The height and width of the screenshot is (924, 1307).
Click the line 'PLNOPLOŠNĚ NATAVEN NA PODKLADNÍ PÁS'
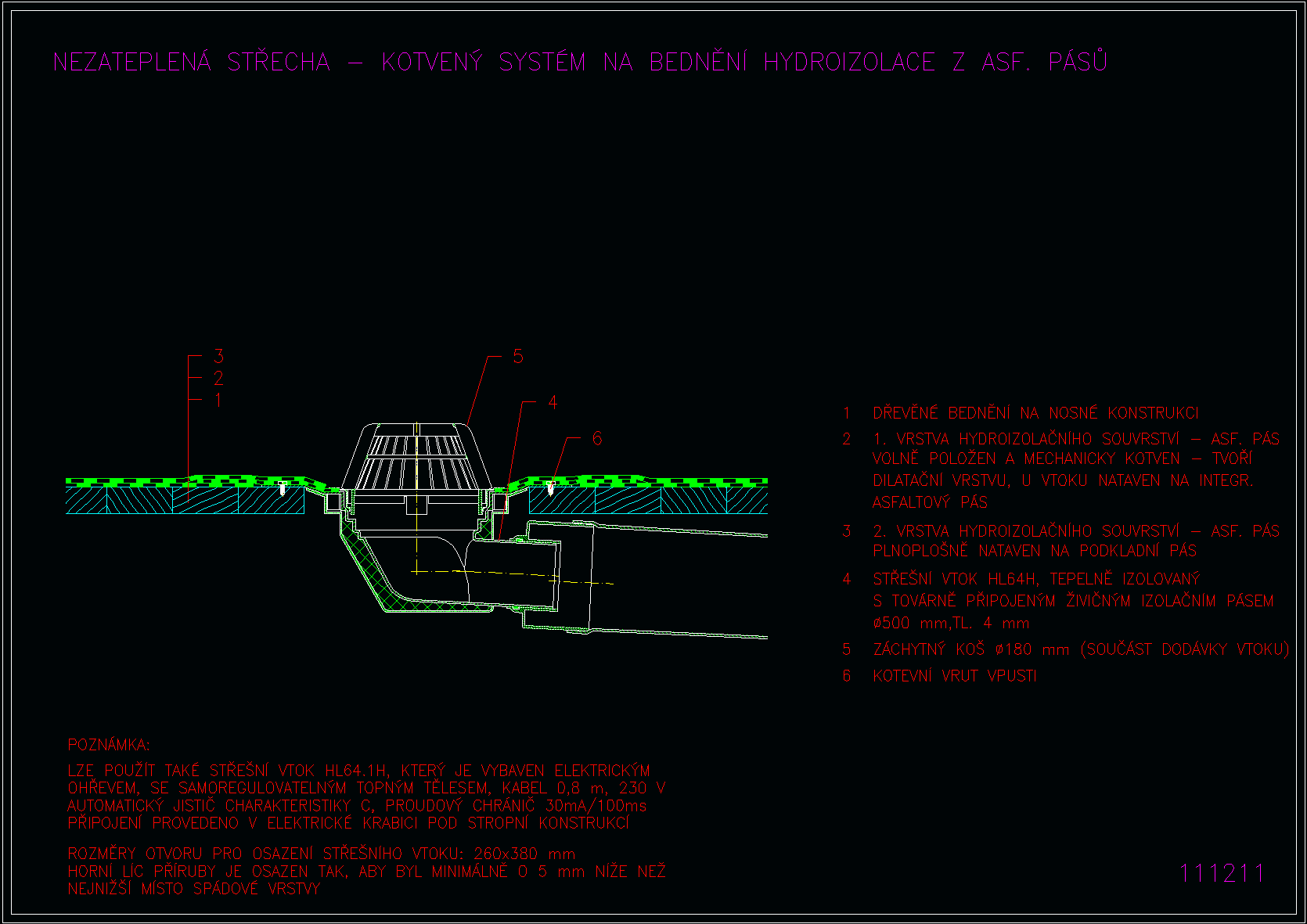(1035, 551)
